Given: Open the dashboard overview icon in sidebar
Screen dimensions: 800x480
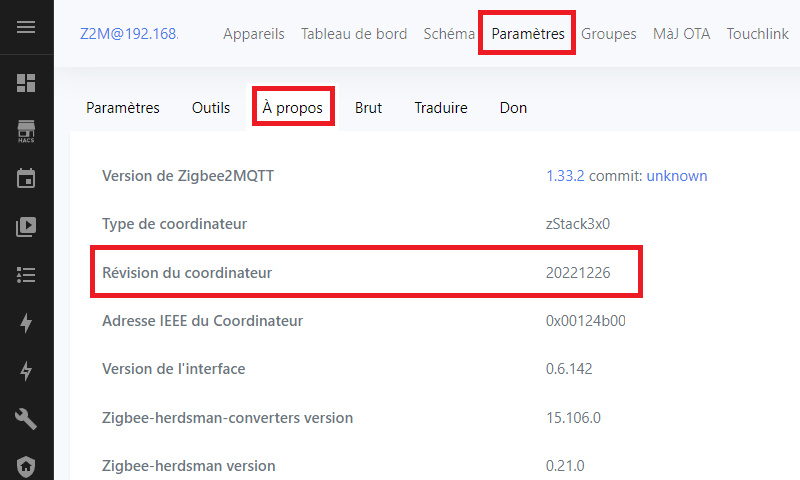Looking at the screenshot, I should pyautogui.click(x=26, y=83).
